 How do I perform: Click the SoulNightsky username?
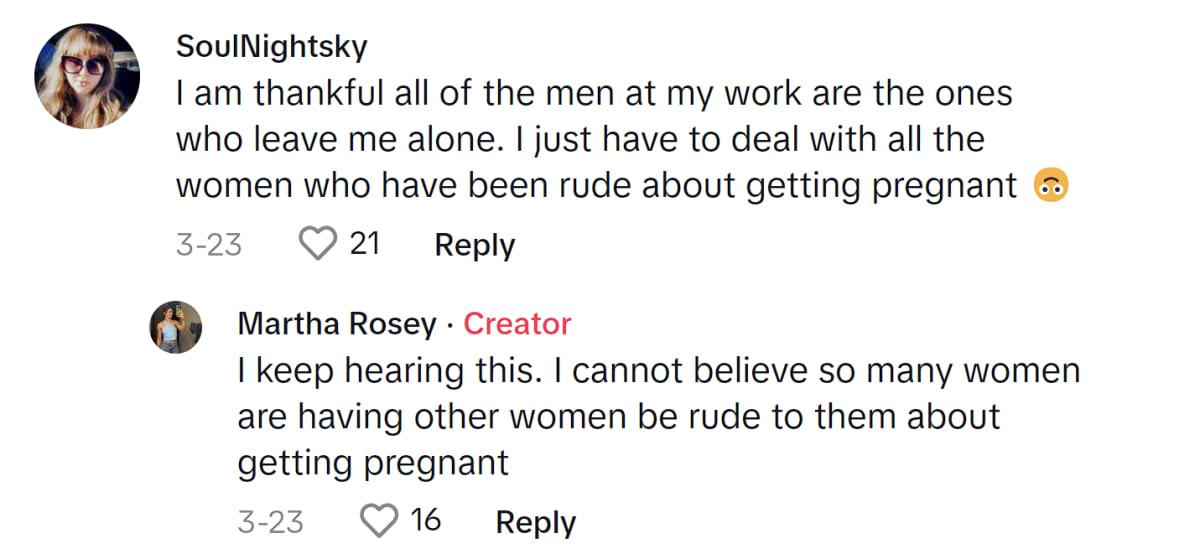point(271,47)
